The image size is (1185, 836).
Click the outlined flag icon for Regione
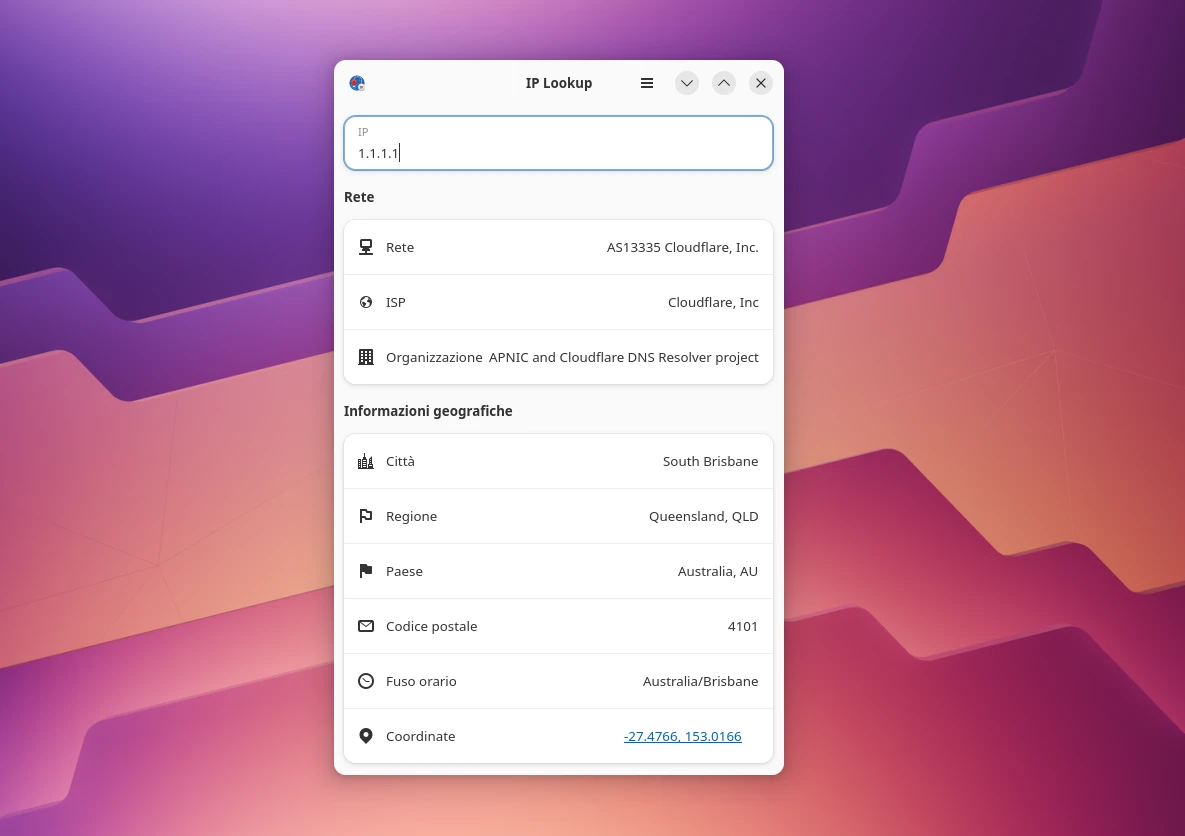tap(366, 516)
